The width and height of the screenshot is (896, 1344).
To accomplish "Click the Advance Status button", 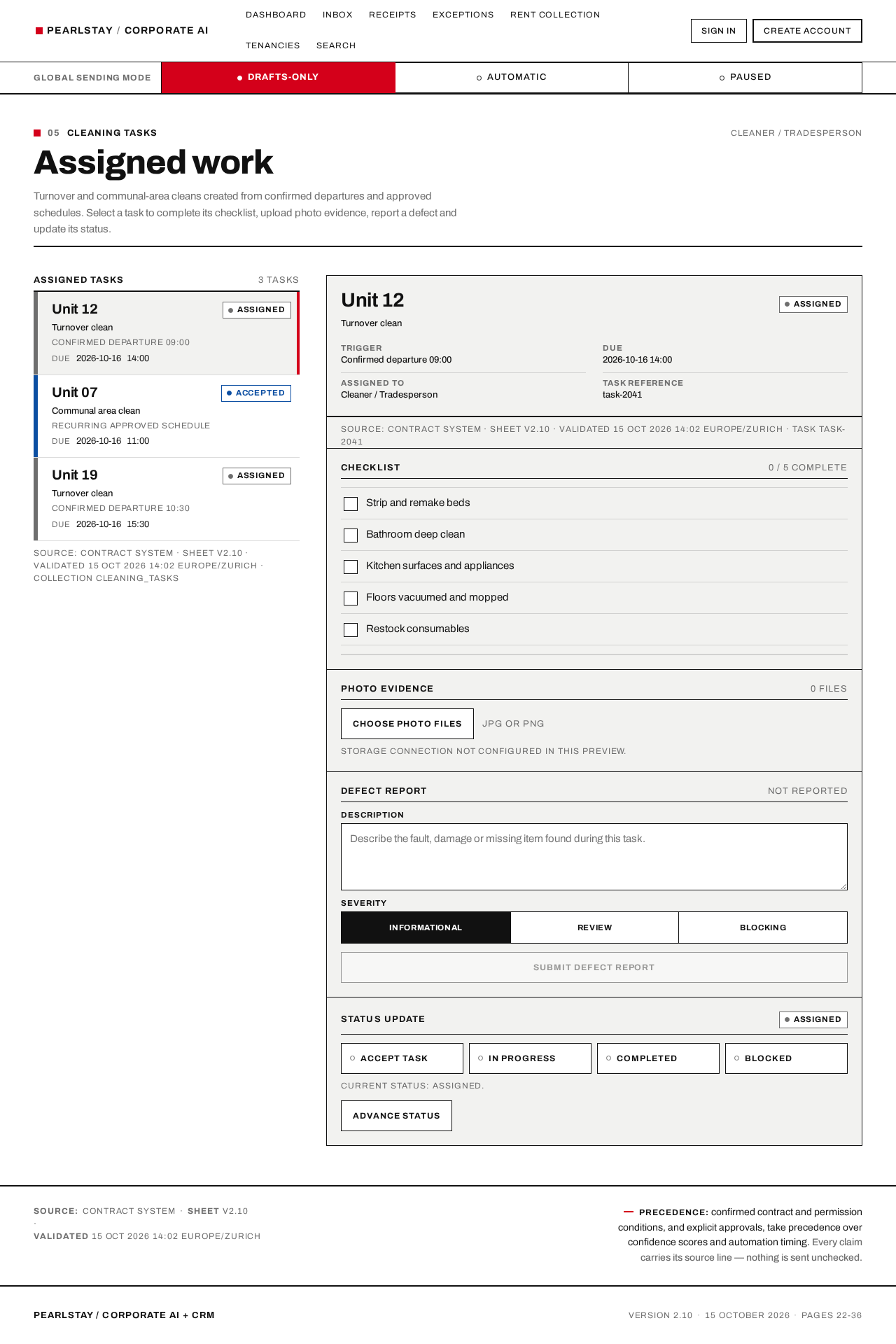I will 396,1116.
